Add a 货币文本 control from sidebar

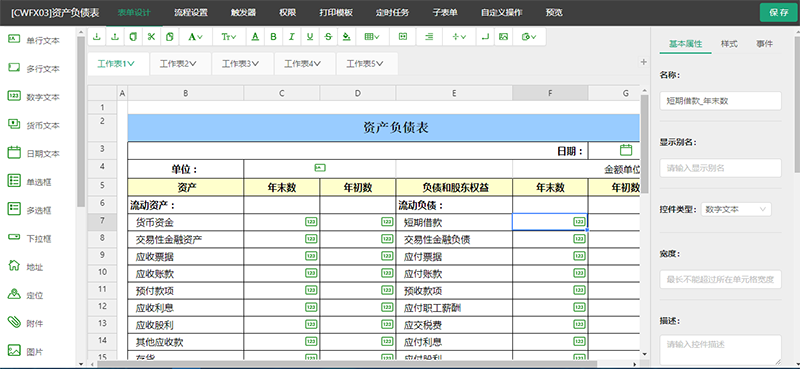click(34, 125)
